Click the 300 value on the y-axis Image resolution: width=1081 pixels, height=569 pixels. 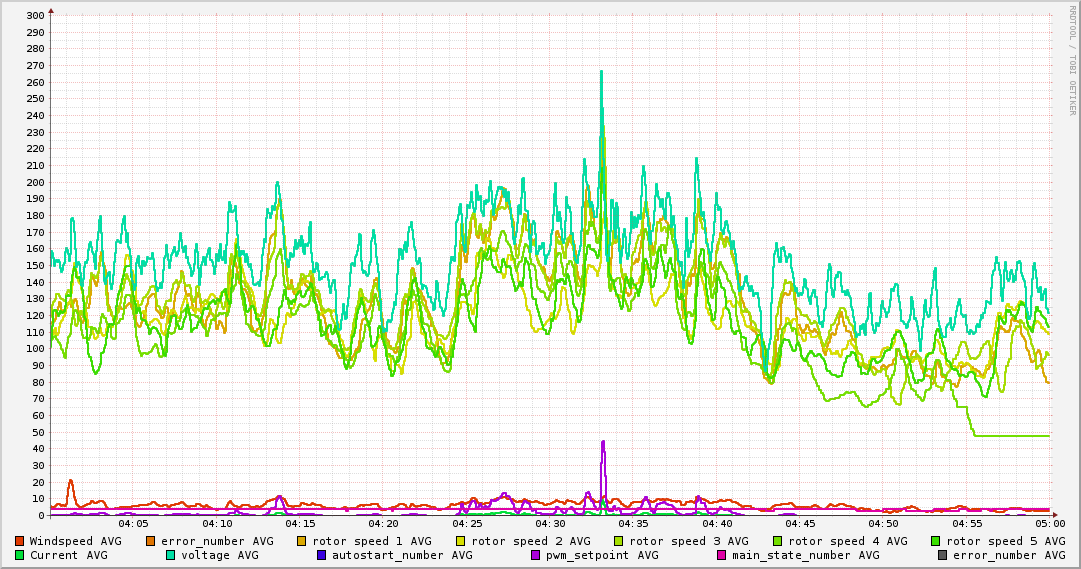click(35, 16)
